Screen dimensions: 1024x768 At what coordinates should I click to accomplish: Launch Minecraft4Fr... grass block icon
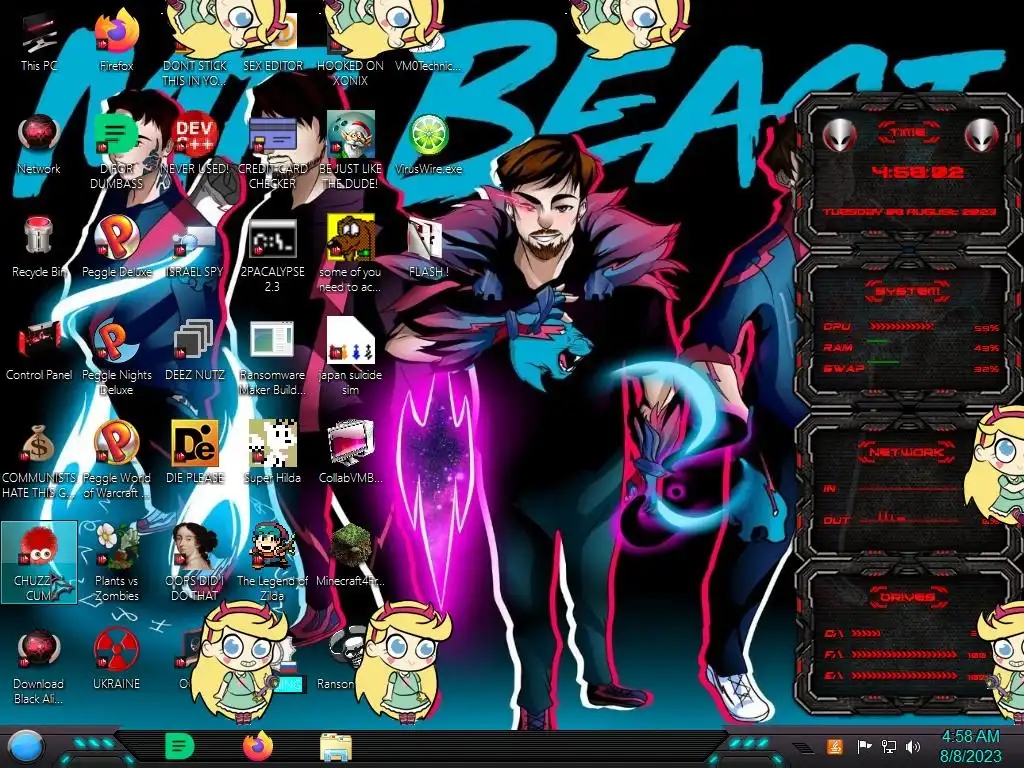click(350, 556)
